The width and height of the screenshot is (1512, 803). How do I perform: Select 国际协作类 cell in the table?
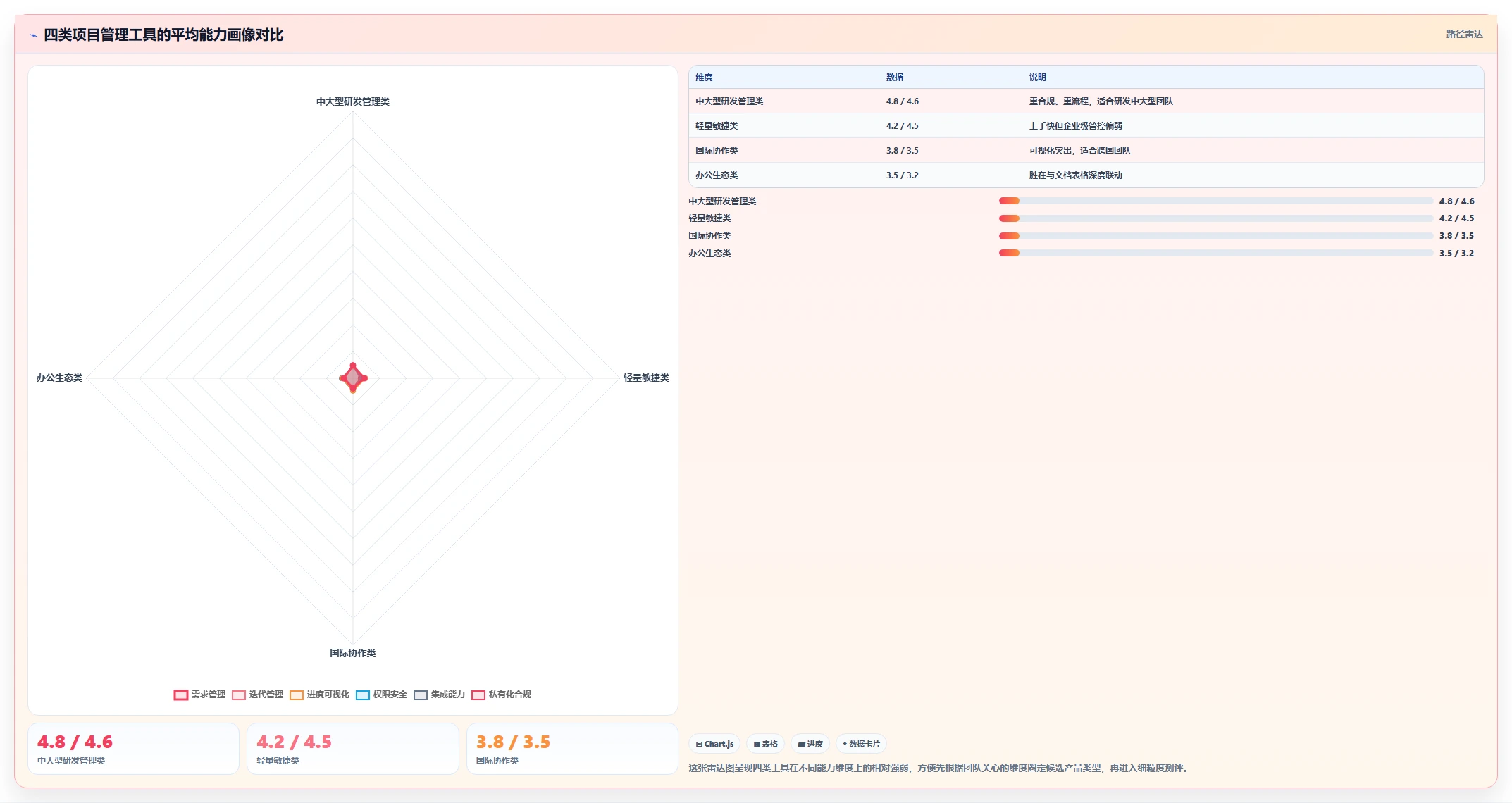(x=717, y=151)
